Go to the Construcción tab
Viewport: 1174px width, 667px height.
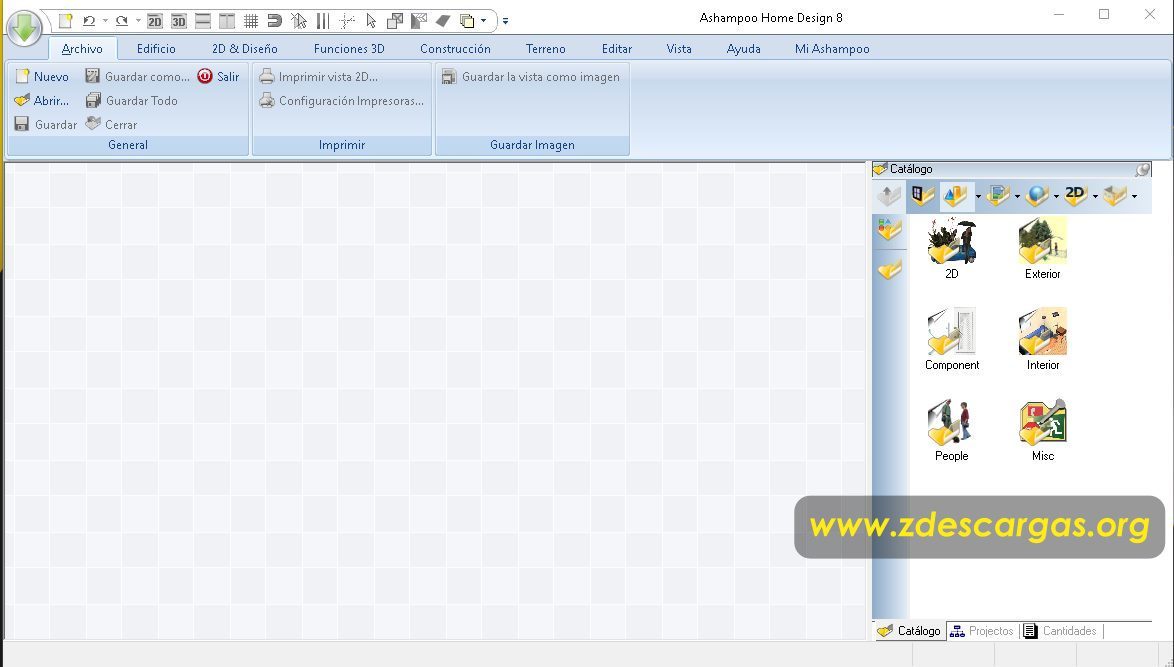pos(455,49)
